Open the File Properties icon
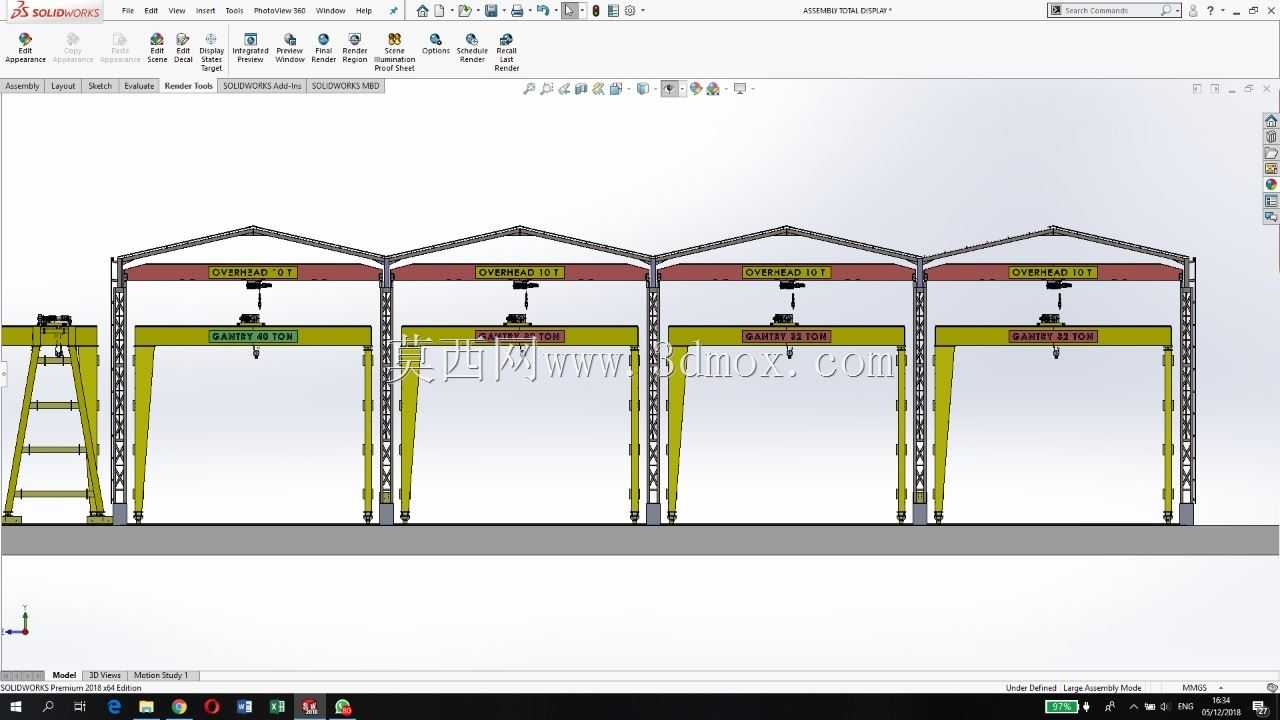Viewport: 1280px width, 720px height. click(613, 11)
